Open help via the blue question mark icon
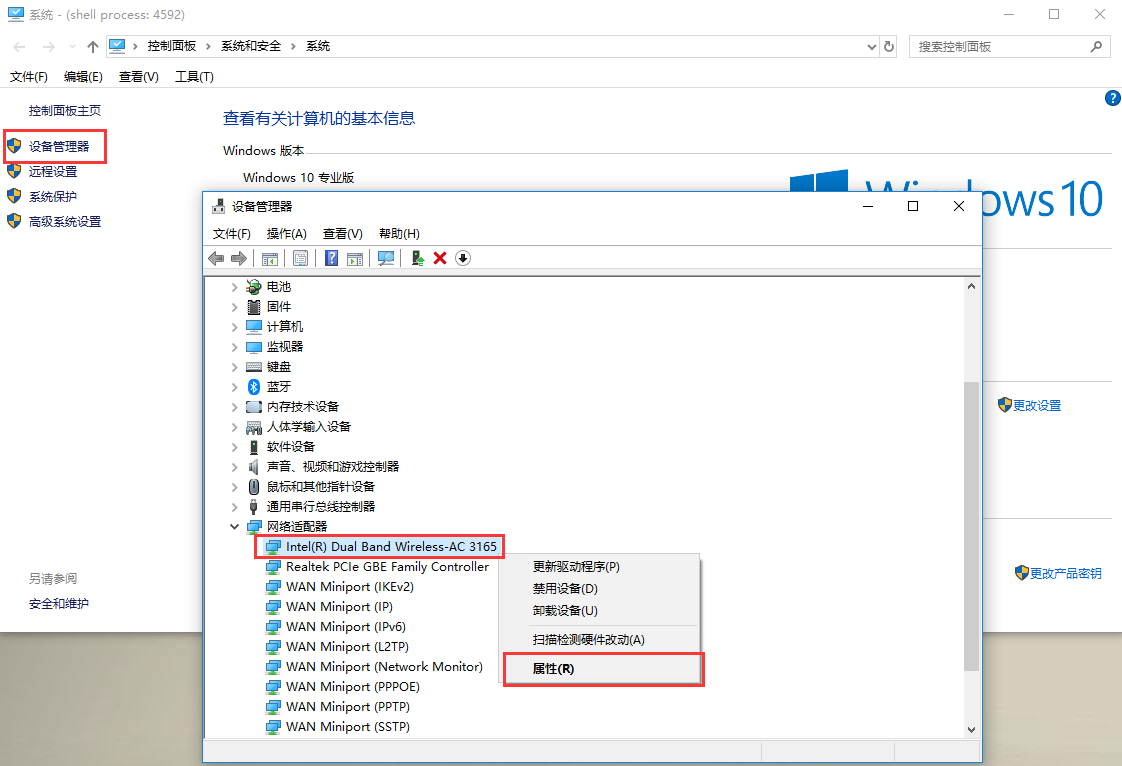The image size is (1122, 766). [1112, 98]
